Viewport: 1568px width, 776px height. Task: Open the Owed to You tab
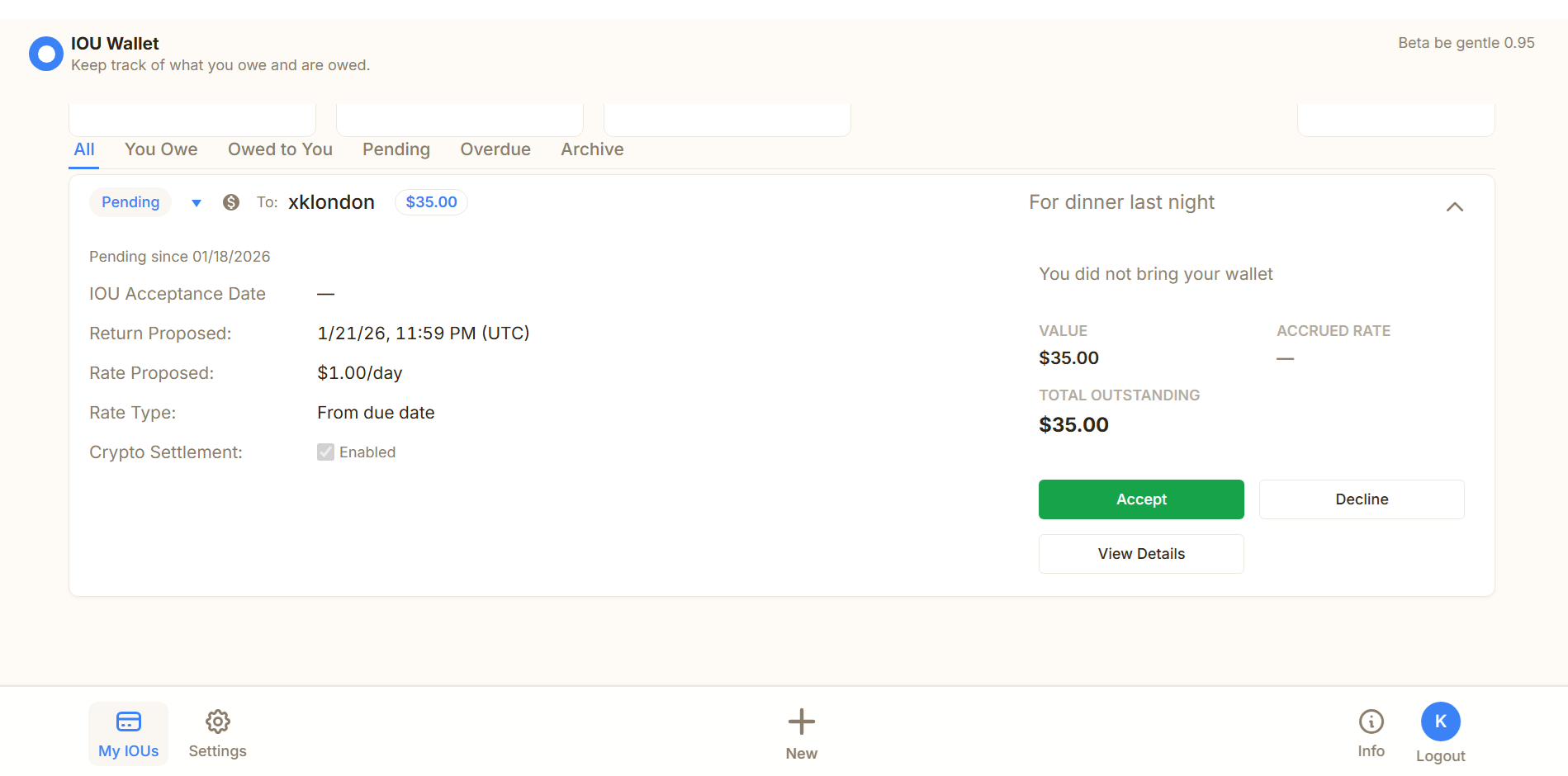280,149
